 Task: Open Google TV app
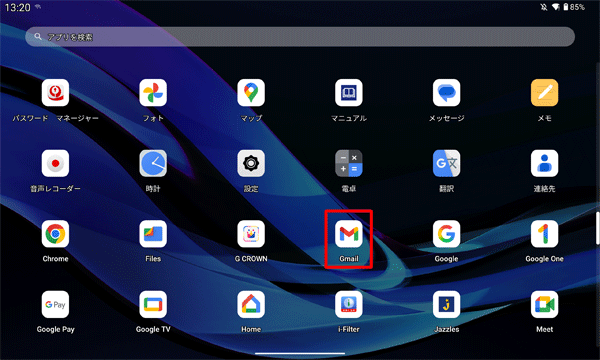point(153,305)
